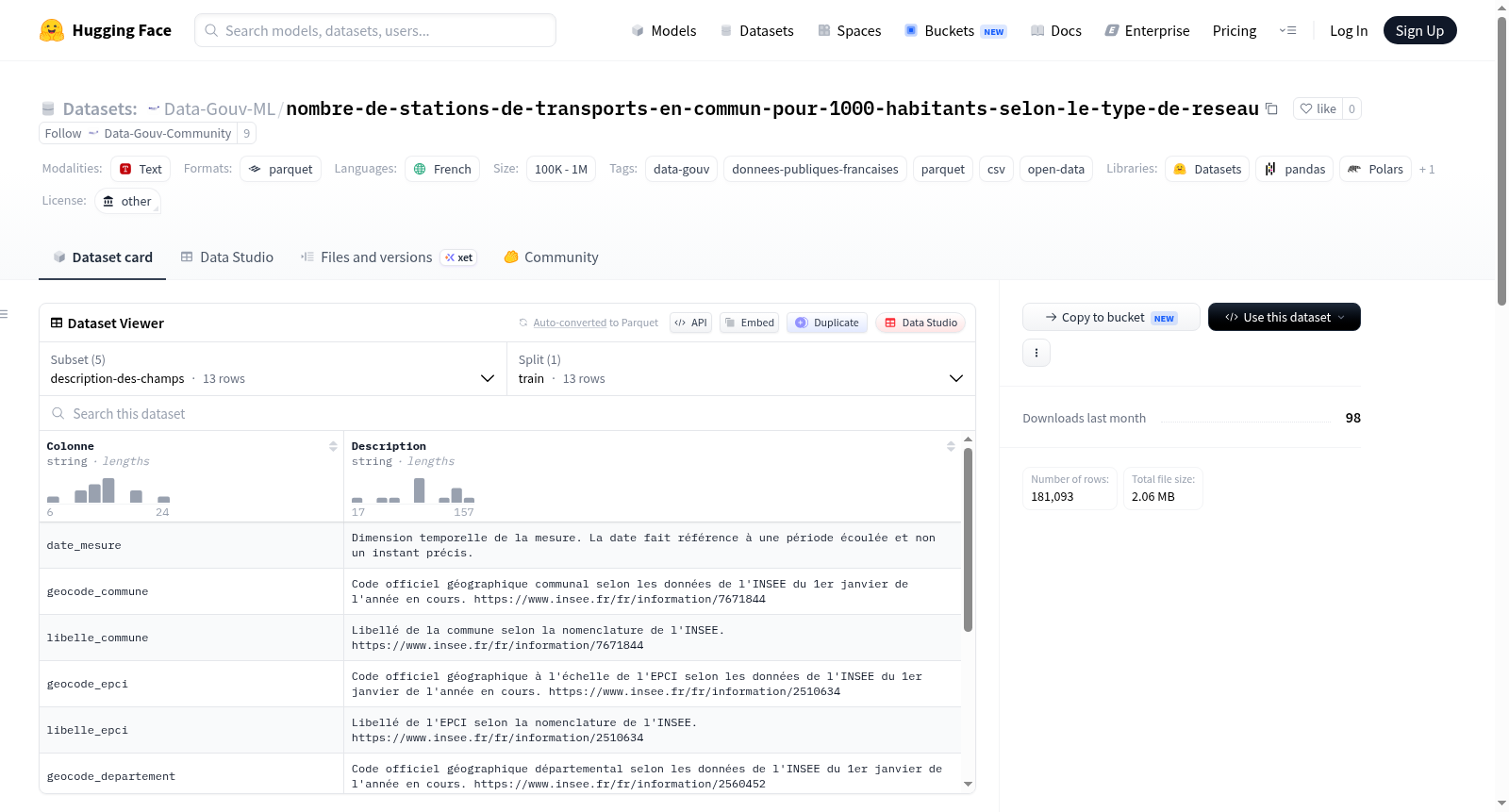Select the pandas library tag
The width and height of the screenshot is (1509, 812).
(x=1295, y=169)
